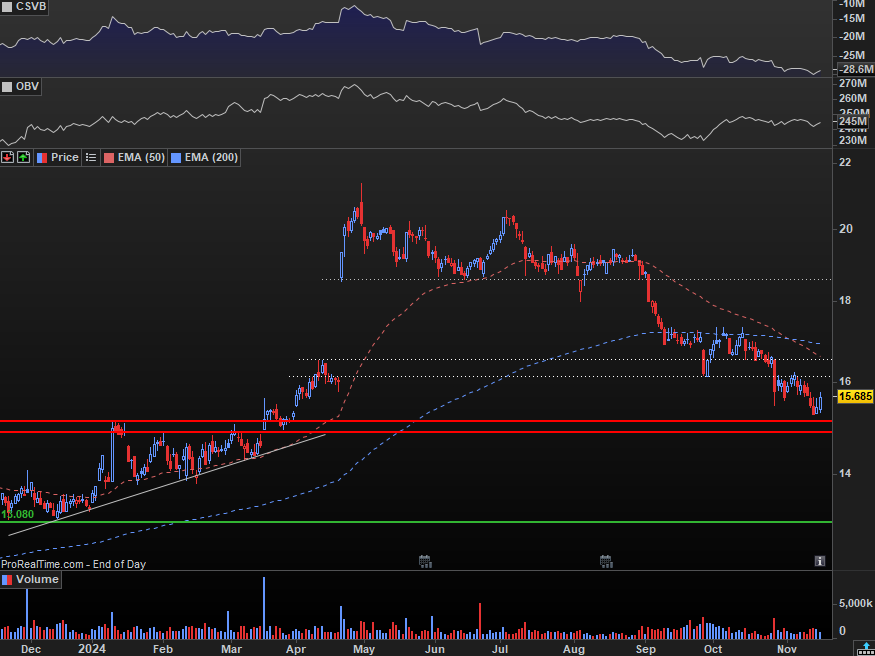Screen dimensions: 875x656
Task: Click the CSVB value tag -28.6M
Action: pyautogui.click(x=856, y=69)
